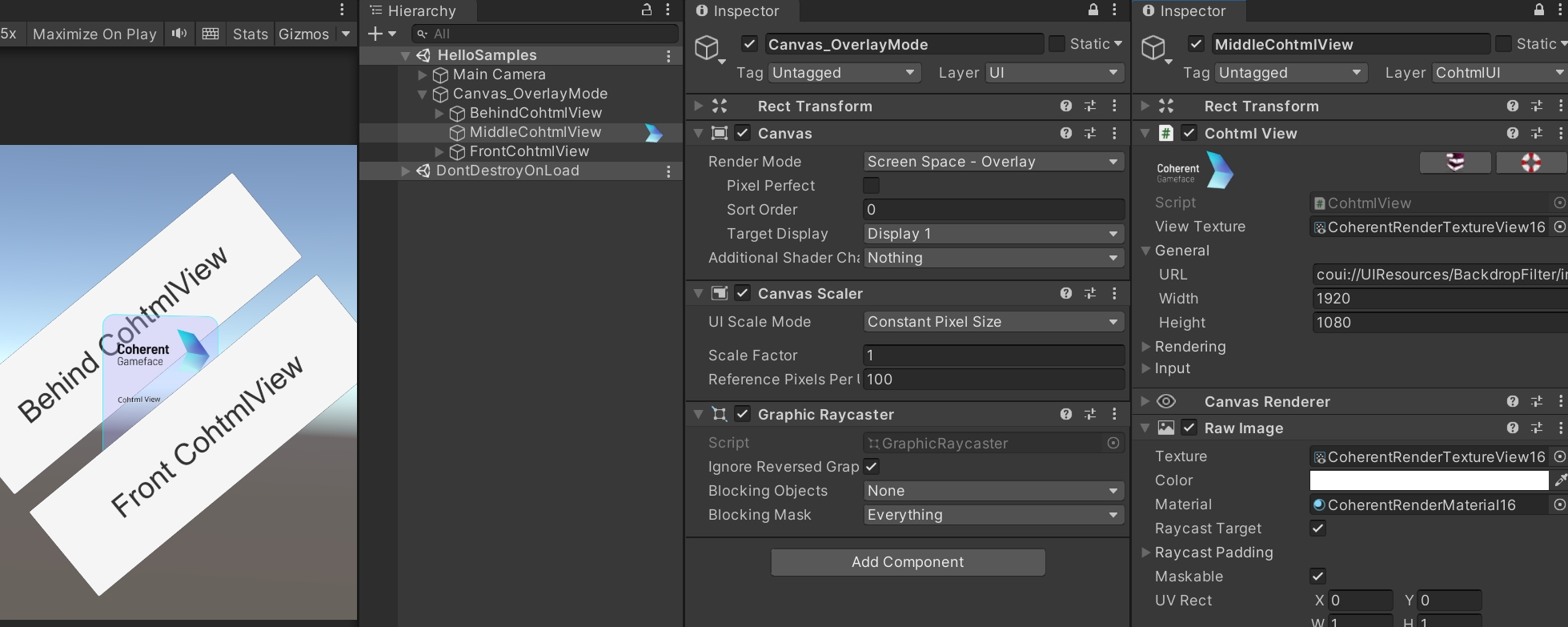Pick object for Raw Image Texture field
Image resolution: width=1568 pixels, height=627 pixels.
click(1559, 456)
